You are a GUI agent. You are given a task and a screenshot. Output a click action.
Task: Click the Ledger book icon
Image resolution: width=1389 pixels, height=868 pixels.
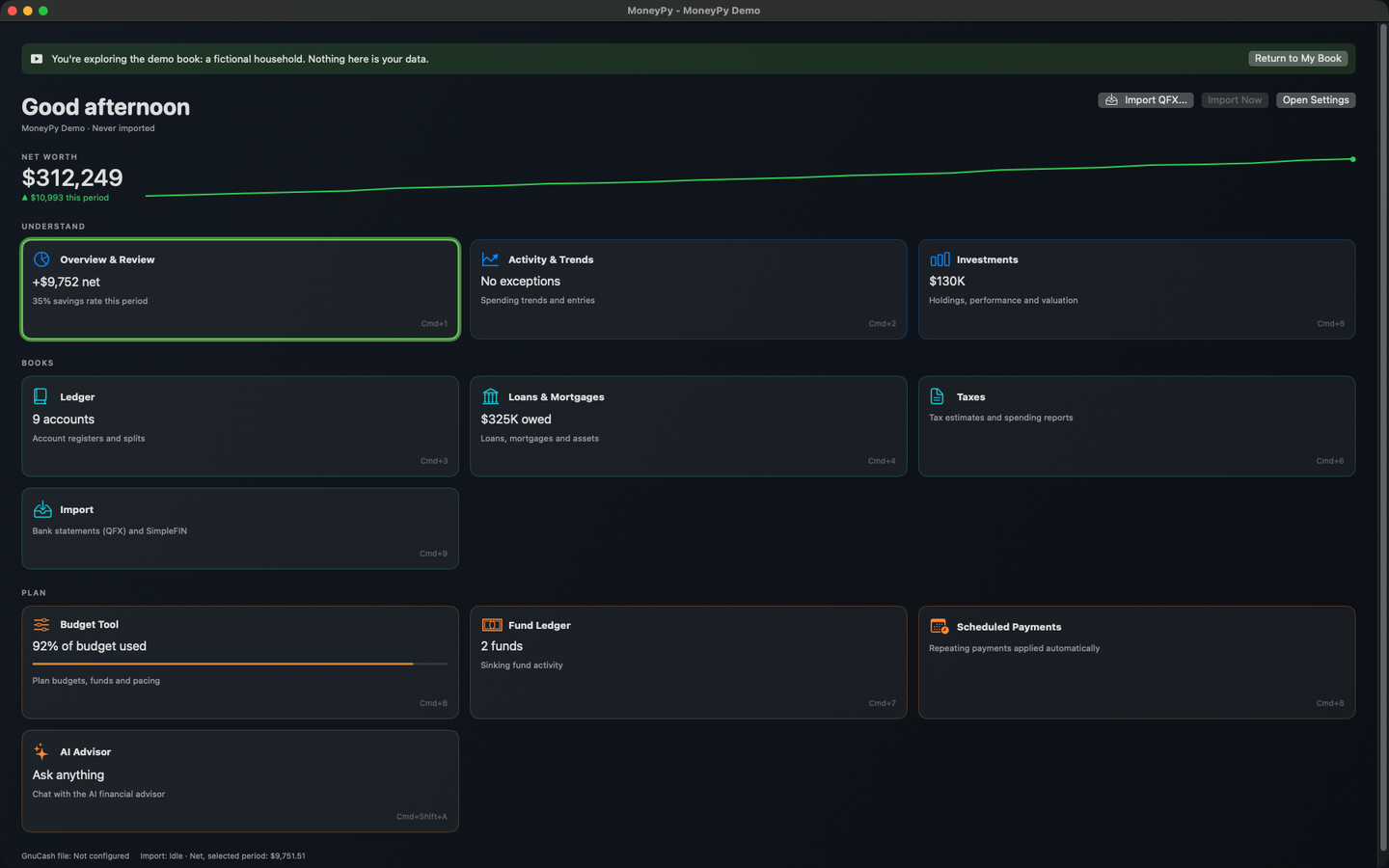tap(41, 396)
